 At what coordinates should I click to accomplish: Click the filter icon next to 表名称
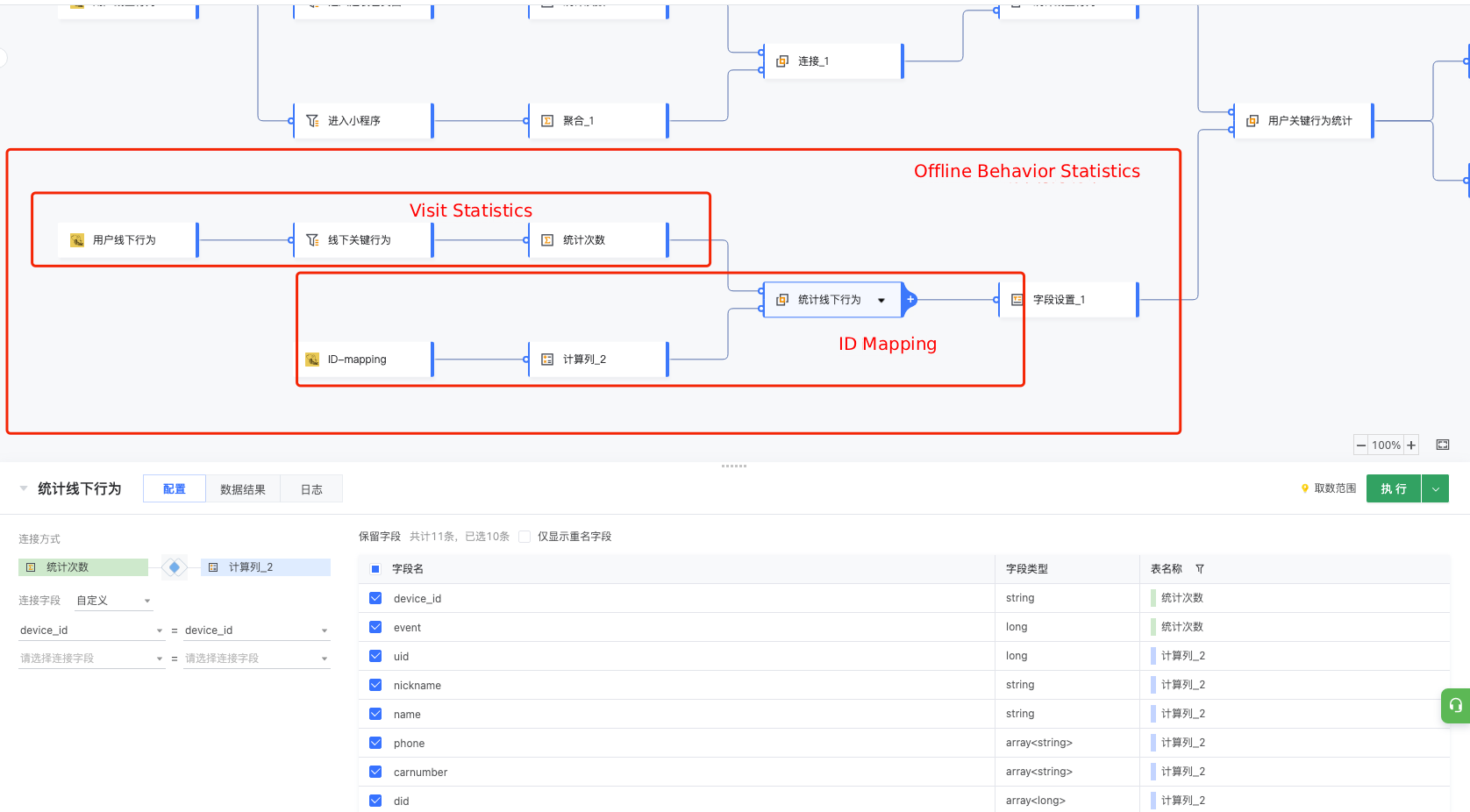point(1200,569)
